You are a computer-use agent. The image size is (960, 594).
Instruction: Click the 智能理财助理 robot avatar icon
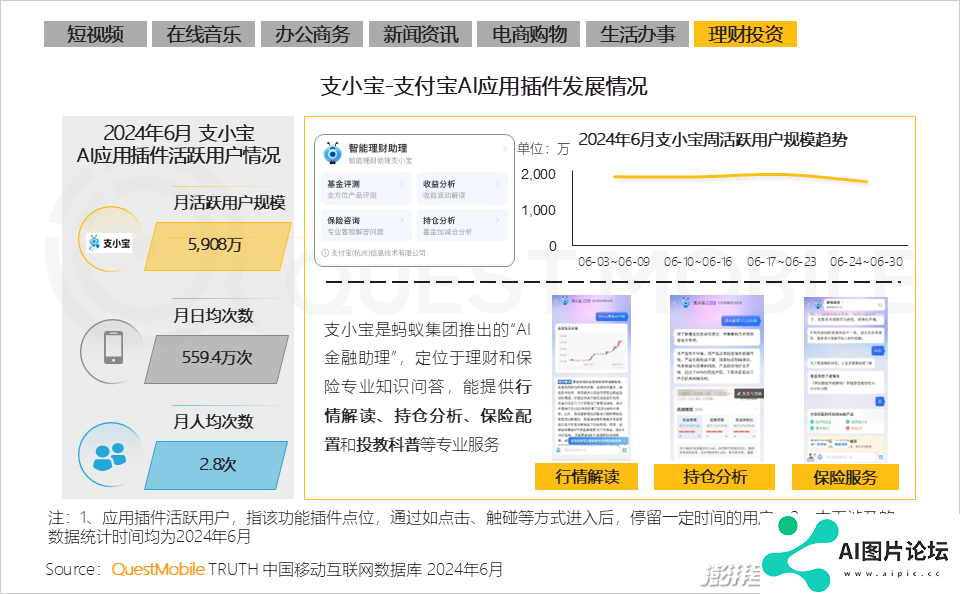pos(332,153)
